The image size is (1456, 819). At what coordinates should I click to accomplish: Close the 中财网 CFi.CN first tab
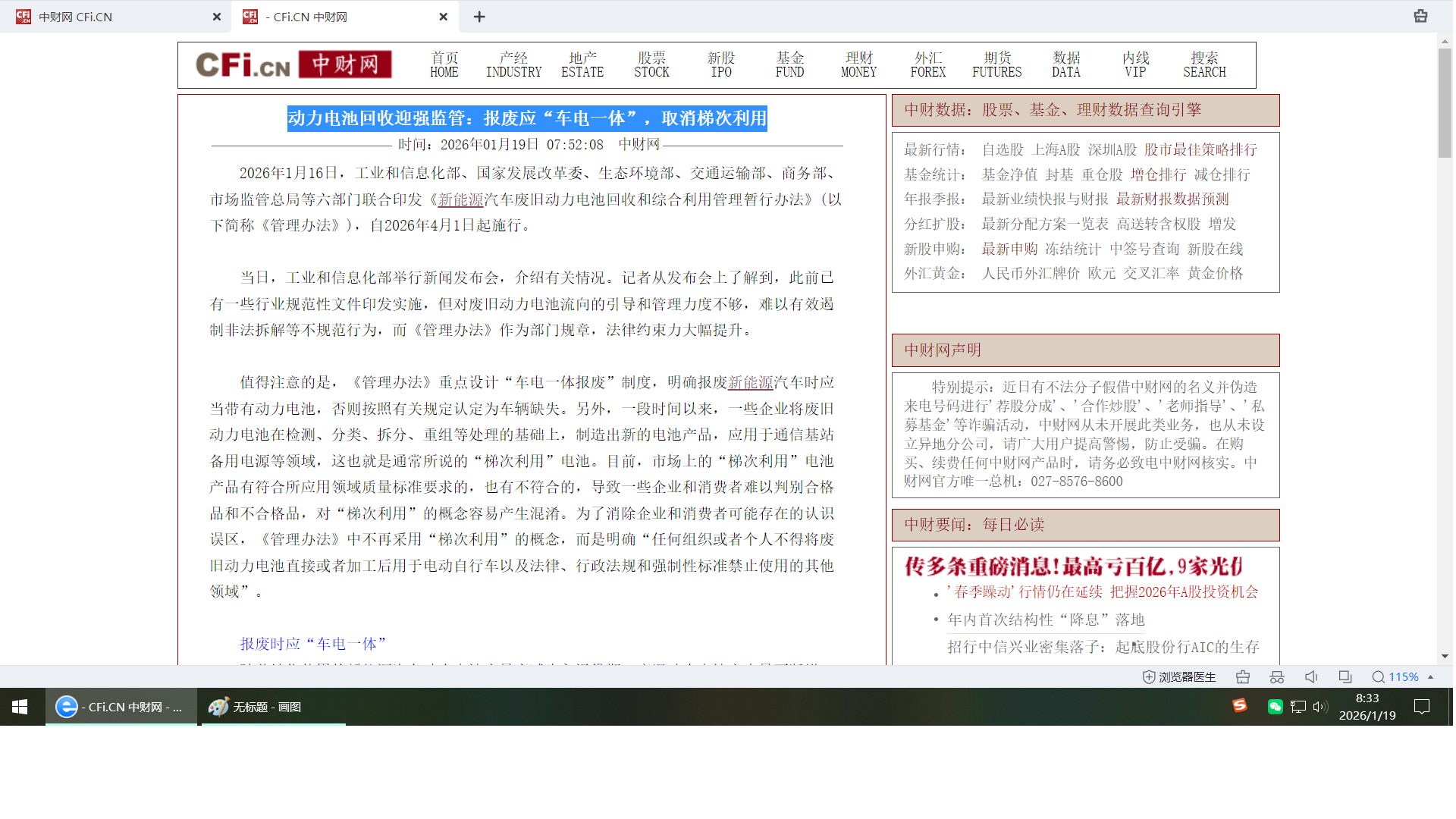point(217,17)
